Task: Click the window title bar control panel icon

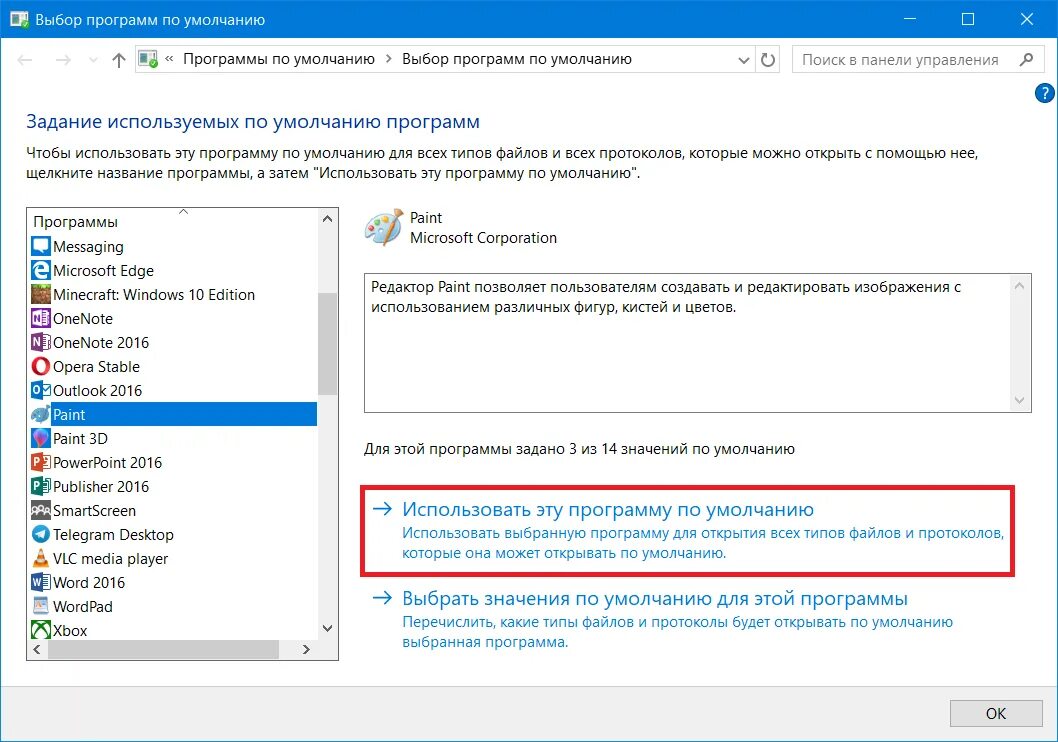Action: pyautogui.click(x=19, y=19)
